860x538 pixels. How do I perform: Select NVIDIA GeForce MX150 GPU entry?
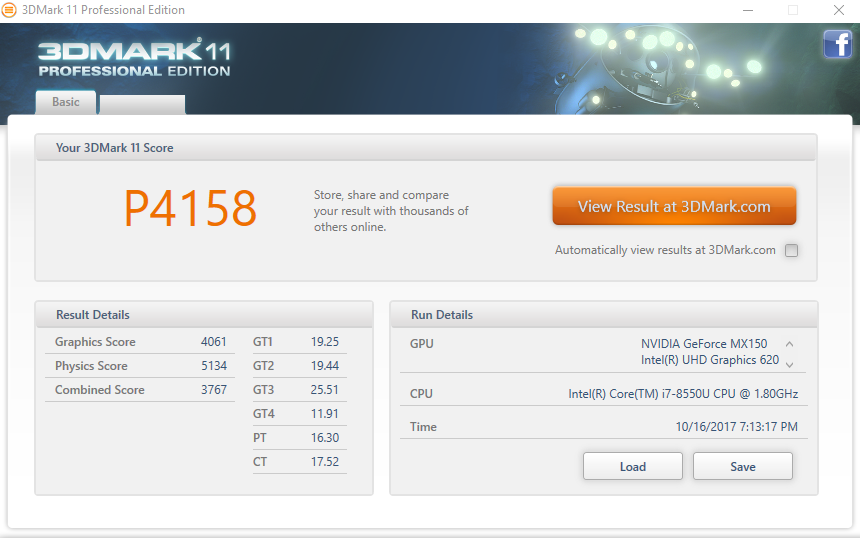(704, 344)
